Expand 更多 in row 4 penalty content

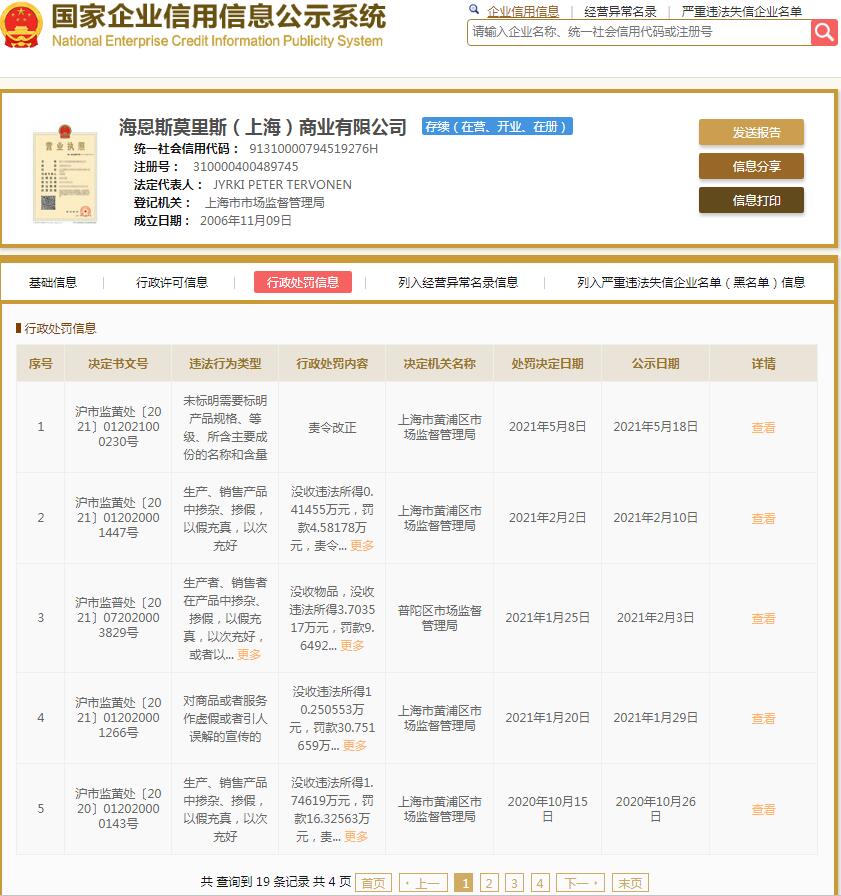click(x=355, y=745)
